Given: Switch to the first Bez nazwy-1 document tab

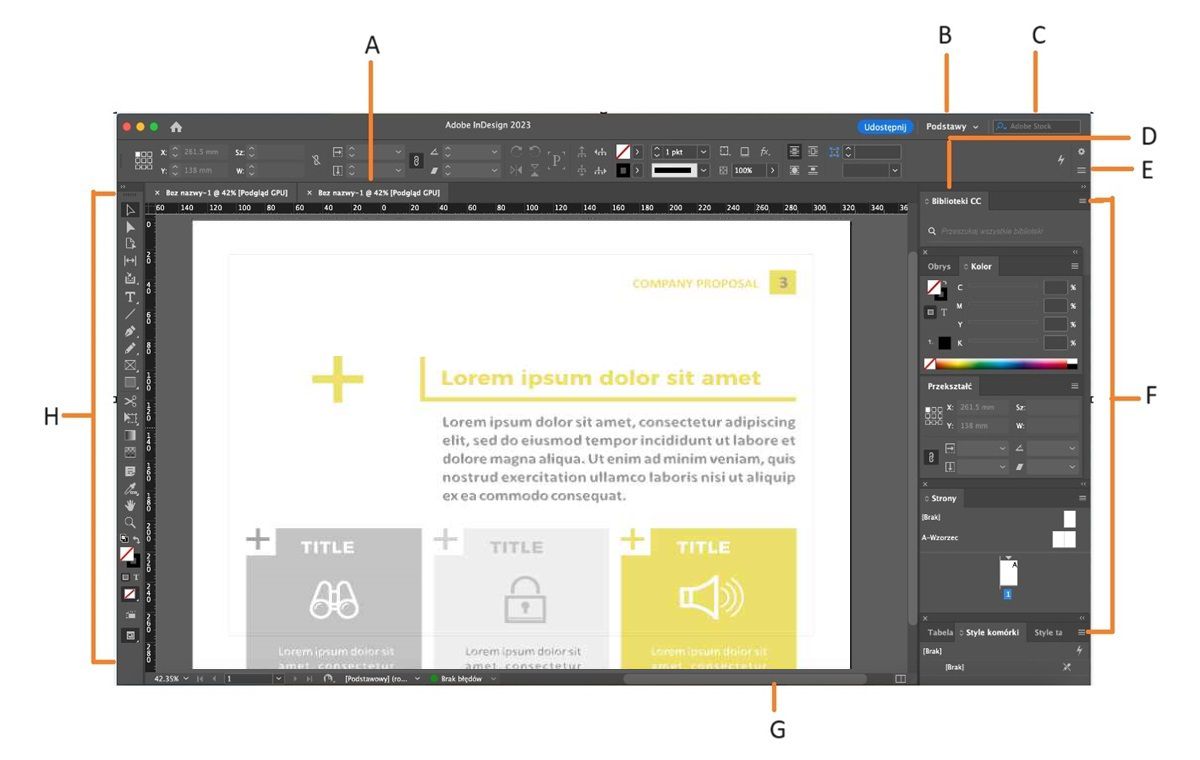Looking at the screenshot, I should tap(223, 191).
